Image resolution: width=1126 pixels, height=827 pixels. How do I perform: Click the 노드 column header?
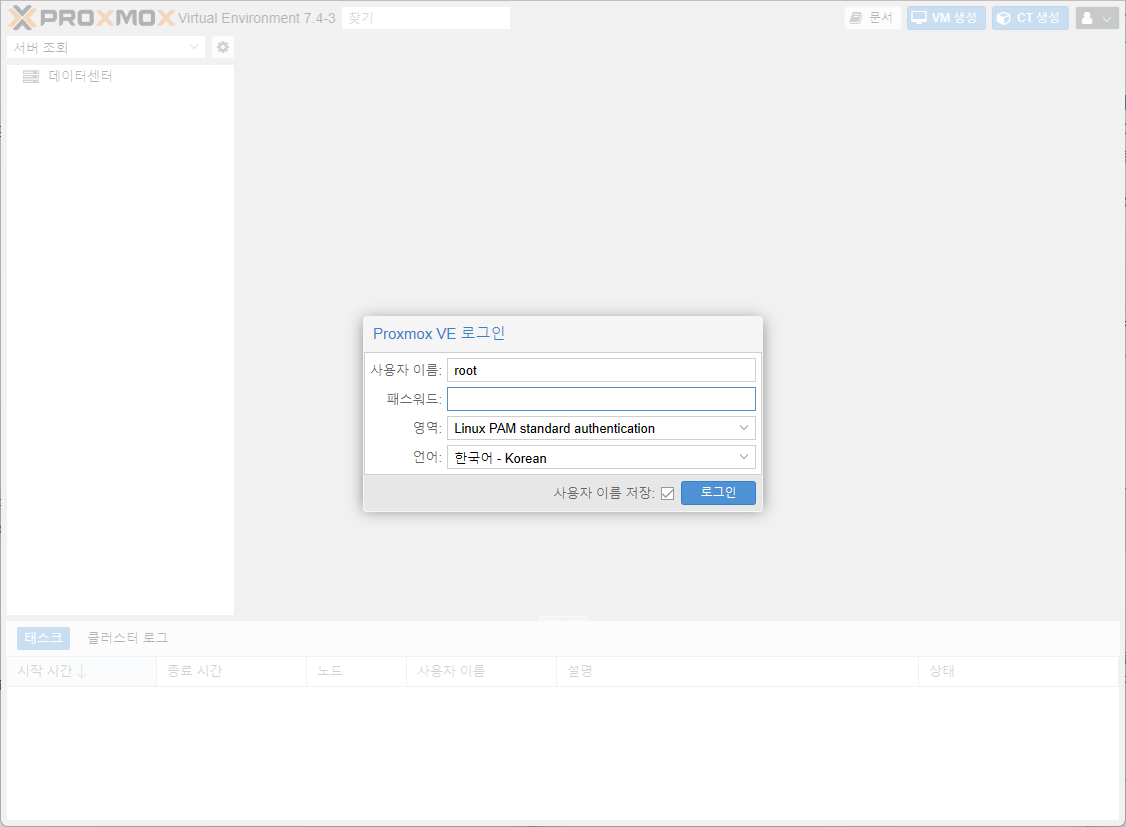[356, 671]
